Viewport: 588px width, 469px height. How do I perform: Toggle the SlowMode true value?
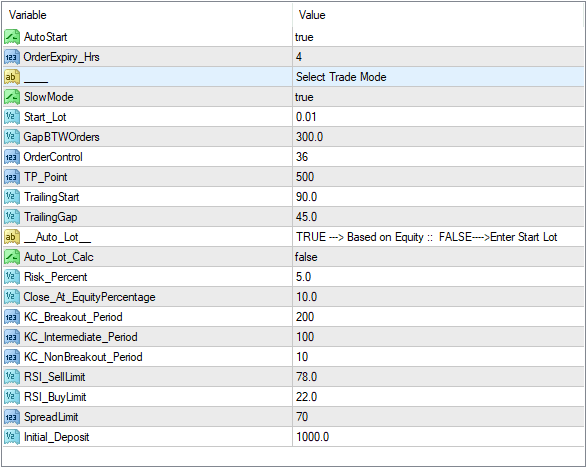(x=438, y=97)
